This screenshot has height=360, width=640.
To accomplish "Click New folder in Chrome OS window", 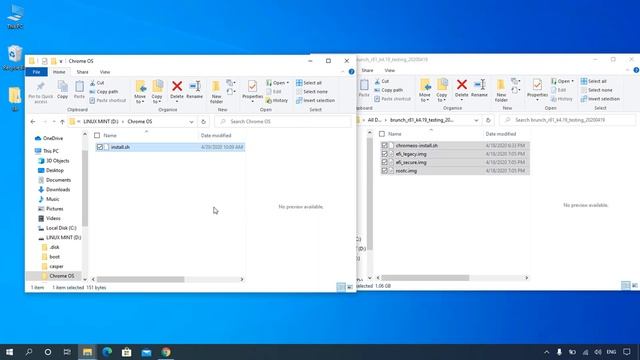I will tap(216, 91).
